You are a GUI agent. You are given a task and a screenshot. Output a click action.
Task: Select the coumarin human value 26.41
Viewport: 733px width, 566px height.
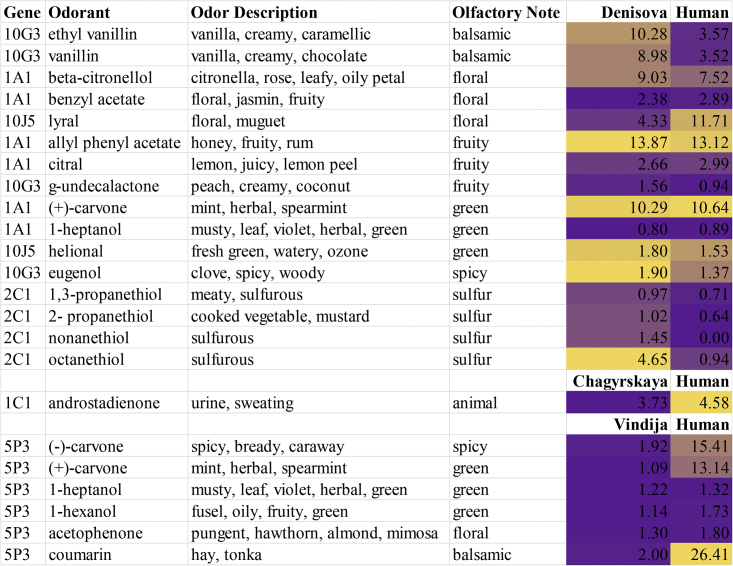(702, 555)
